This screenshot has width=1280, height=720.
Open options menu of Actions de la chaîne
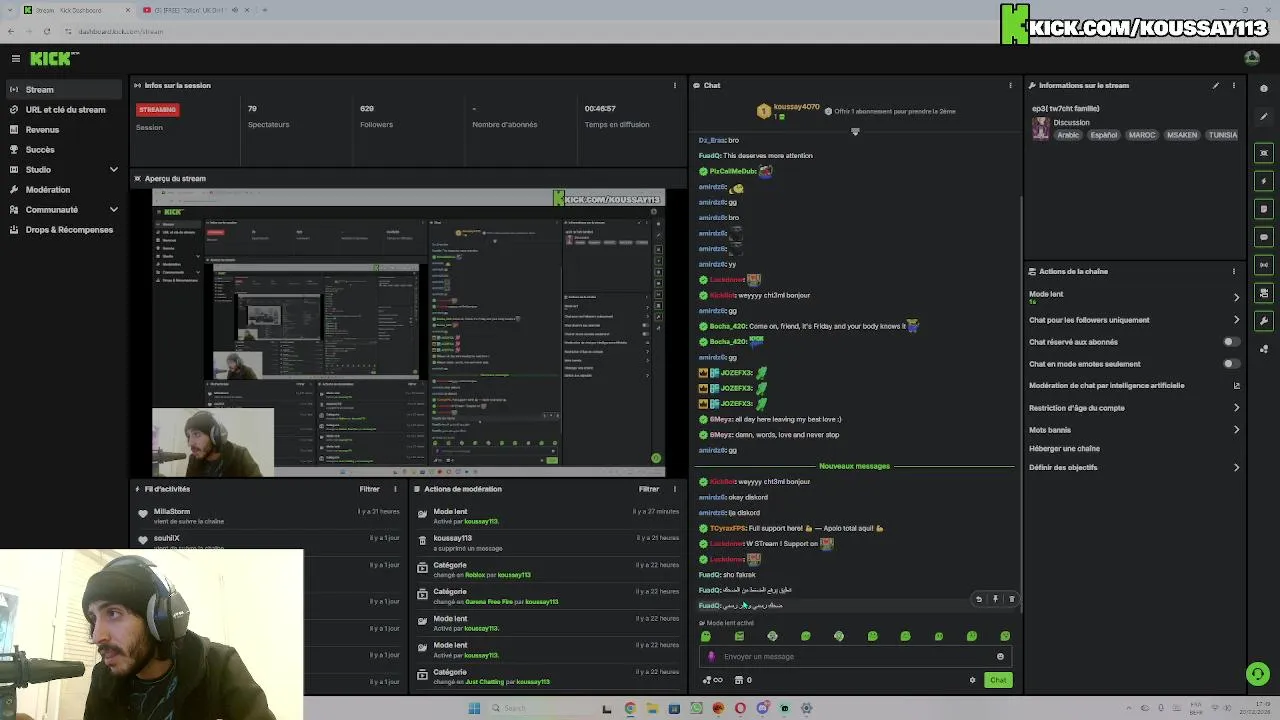[x=1234, y=271]
